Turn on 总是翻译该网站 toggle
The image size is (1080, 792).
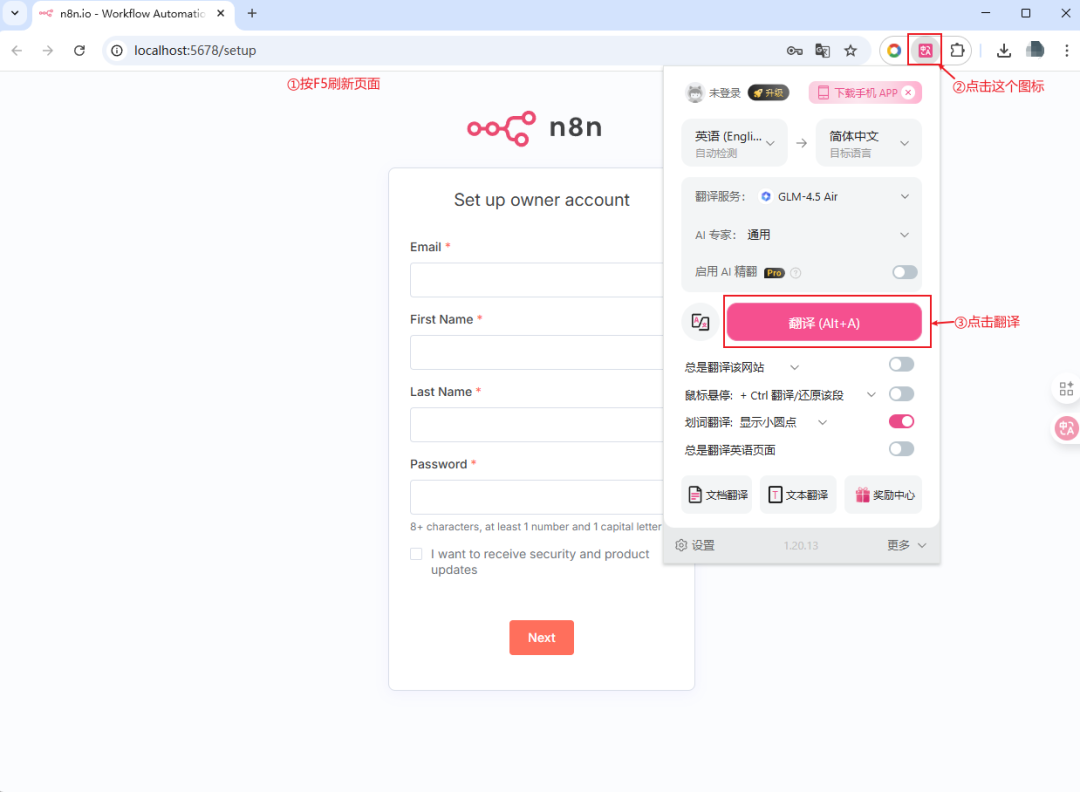point(901,364)
